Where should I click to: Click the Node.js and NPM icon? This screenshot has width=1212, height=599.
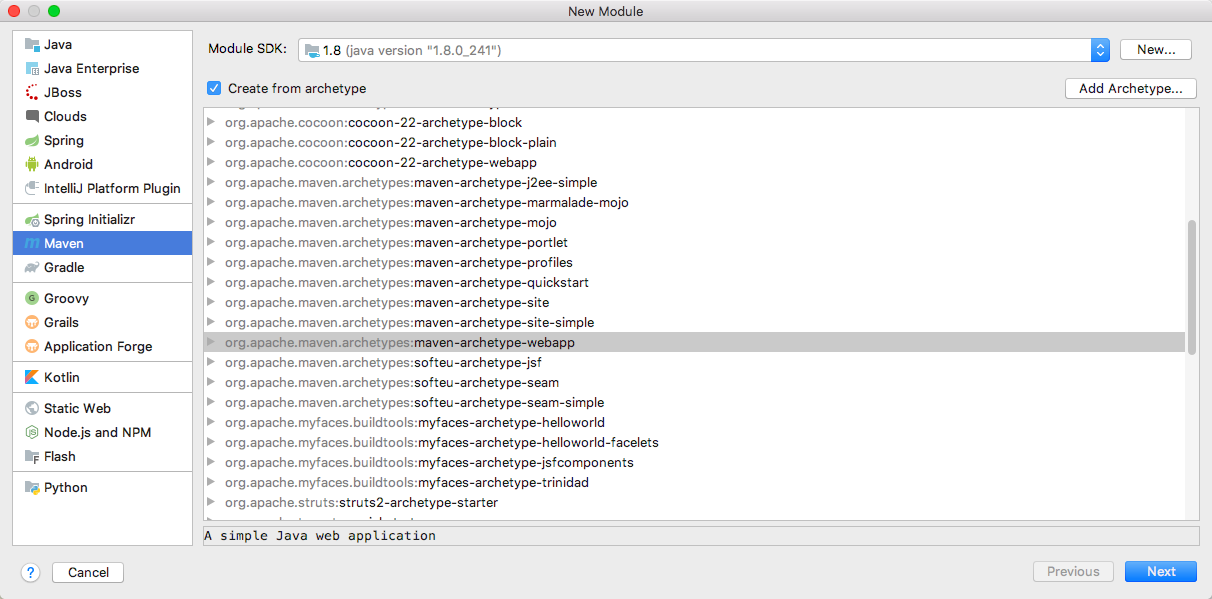point(32,433)
